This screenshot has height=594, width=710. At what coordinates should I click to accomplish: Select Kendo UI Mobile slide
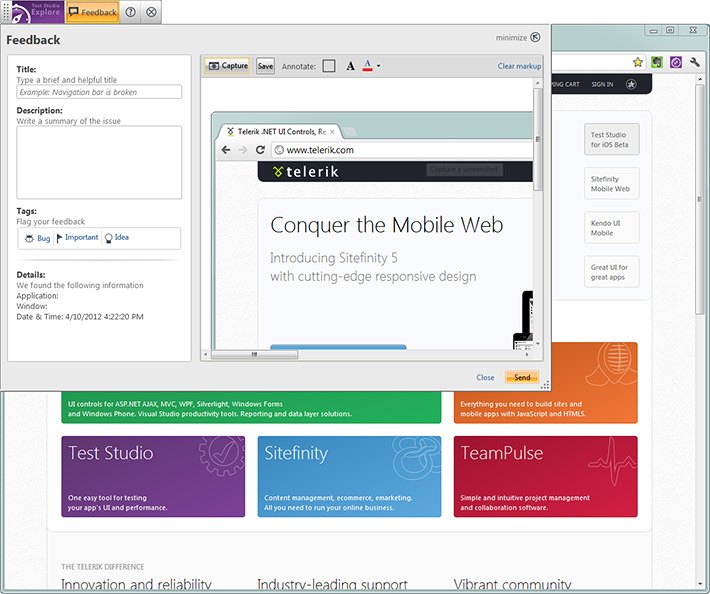point(612,228)
